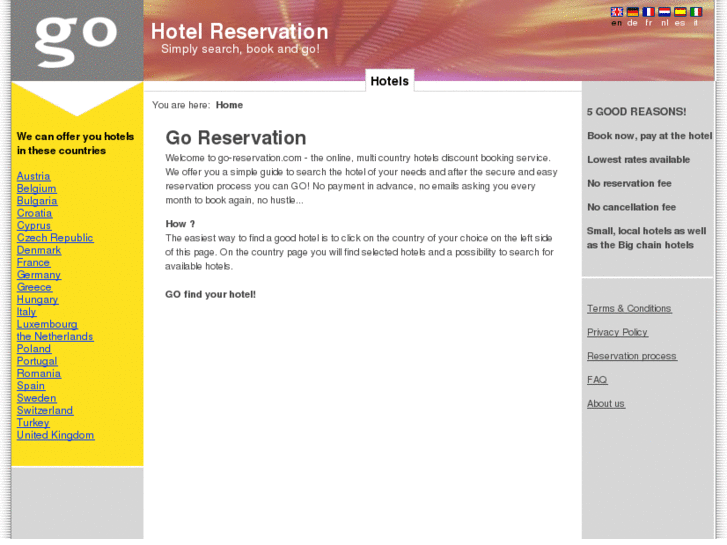The width and height of the screenshot is (727, 545).
Task: Click the 'nl' language label
Action: pos(664,23)
